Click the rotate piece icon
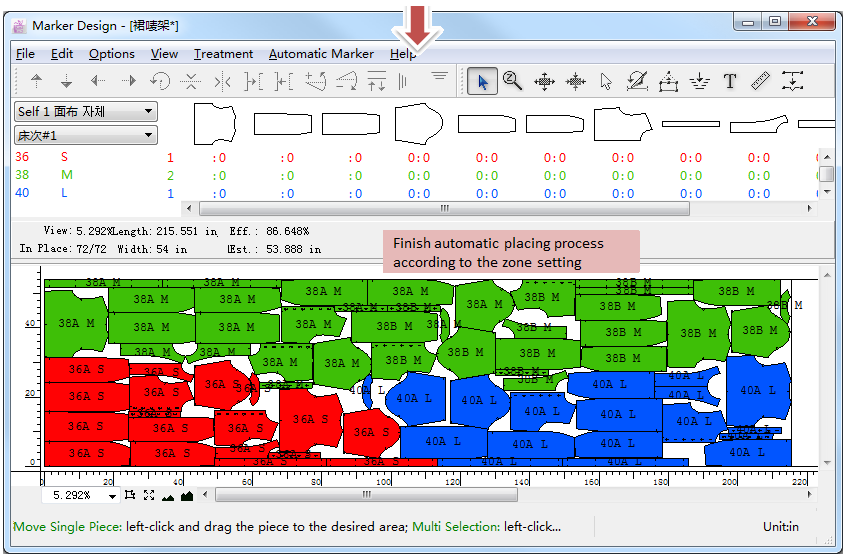 tap(160, 82)
